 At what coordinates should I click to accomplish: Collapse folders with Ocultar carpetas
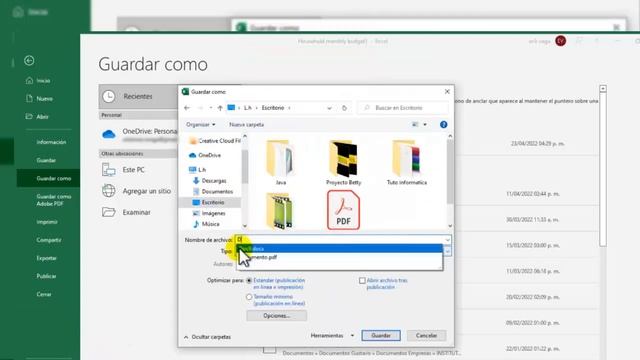[x=207, y=337]
